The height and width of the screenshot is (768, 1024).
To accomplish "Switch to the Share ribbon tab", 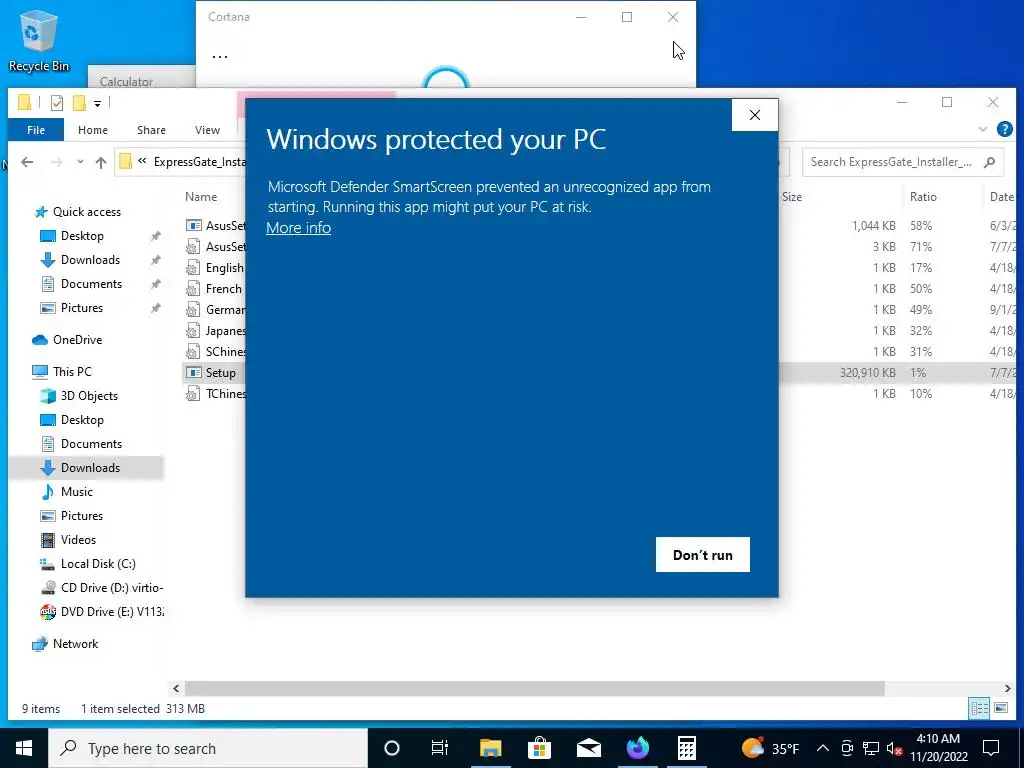I will point(151,130).
